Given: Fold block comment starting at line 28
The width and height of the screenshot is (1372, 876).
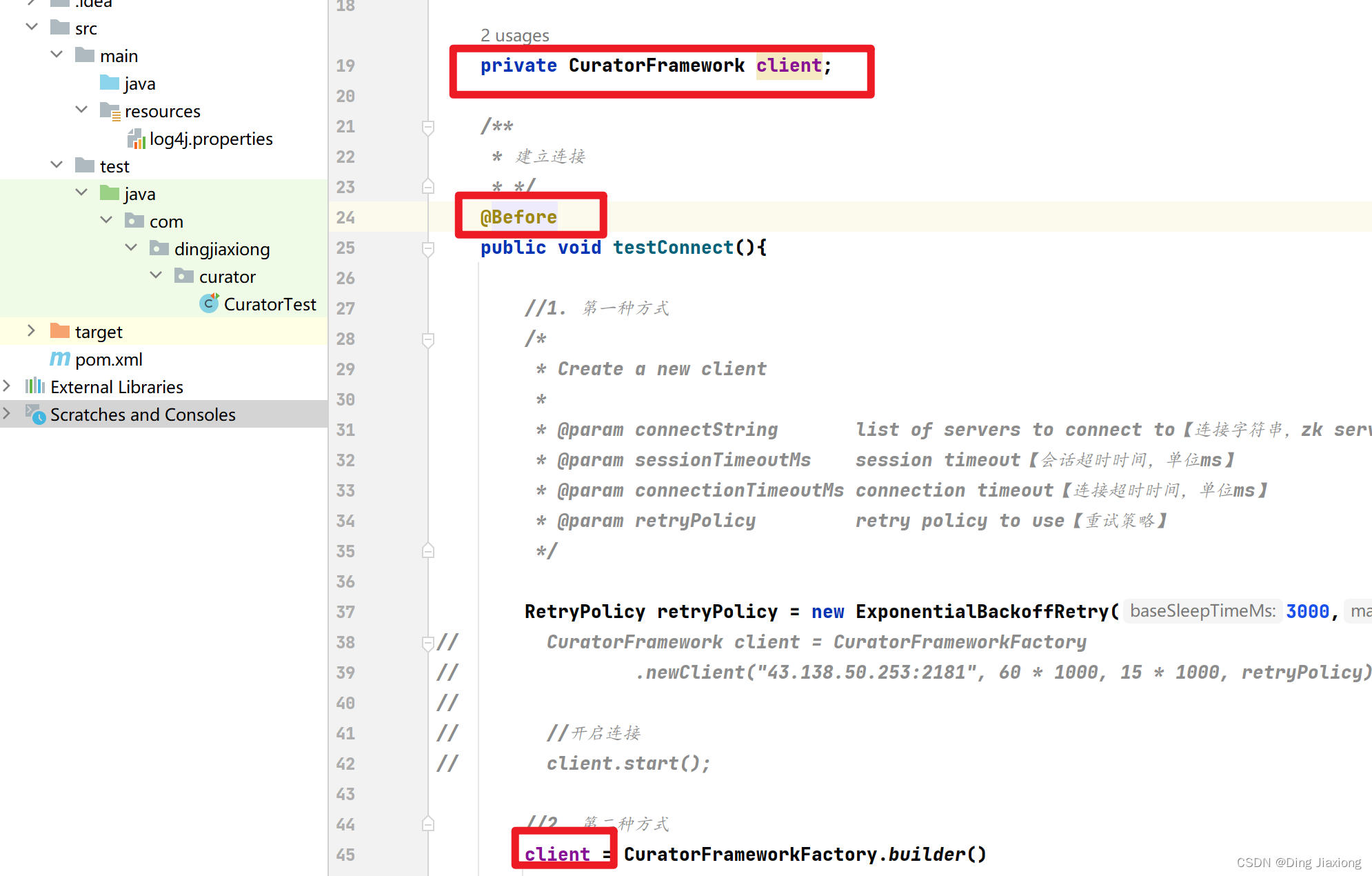Looking at the screenshot, I should (428, 339).
